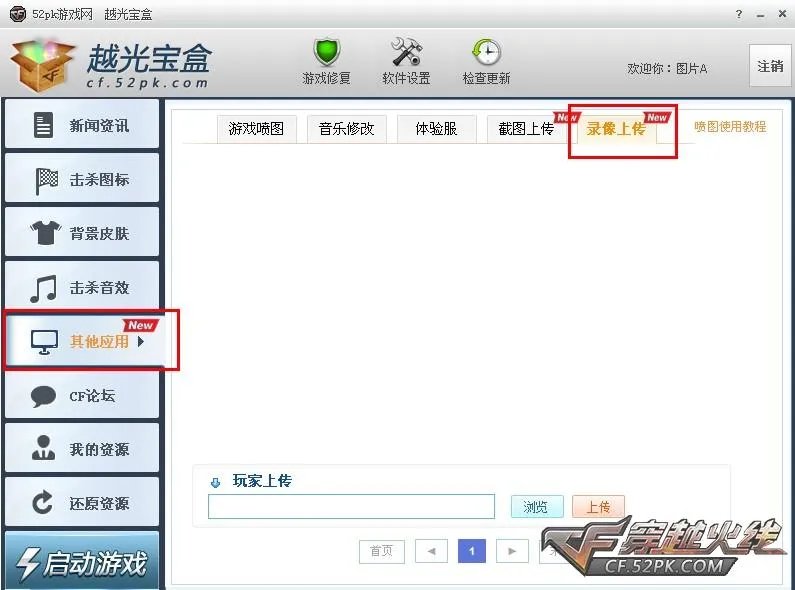
Task: Click the 检查更新 clock icon
Action: (x=486, y=52)
